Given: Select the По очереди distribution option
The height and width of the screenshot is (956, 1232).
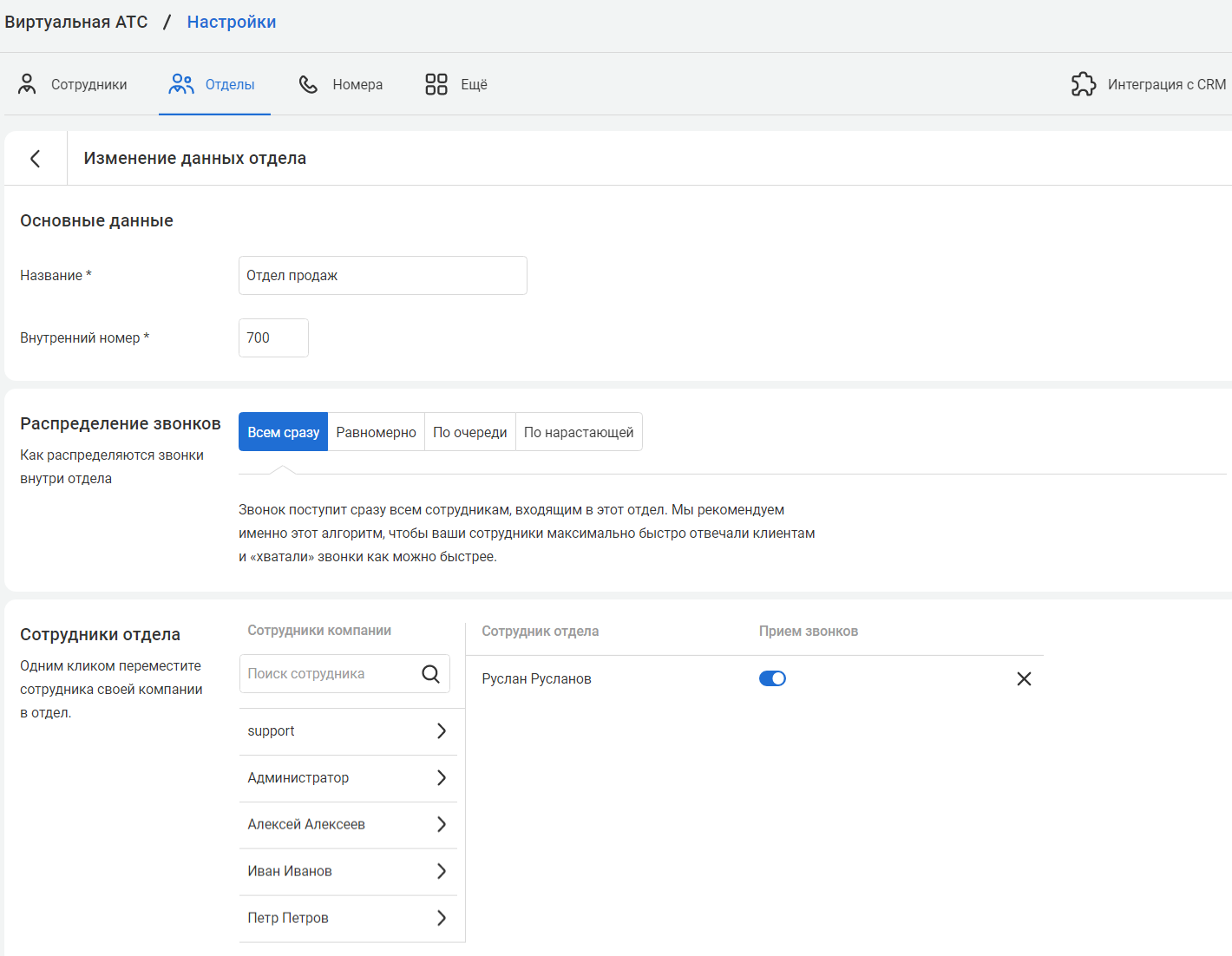Looking at the screenshot, I should tap(469, 432).
